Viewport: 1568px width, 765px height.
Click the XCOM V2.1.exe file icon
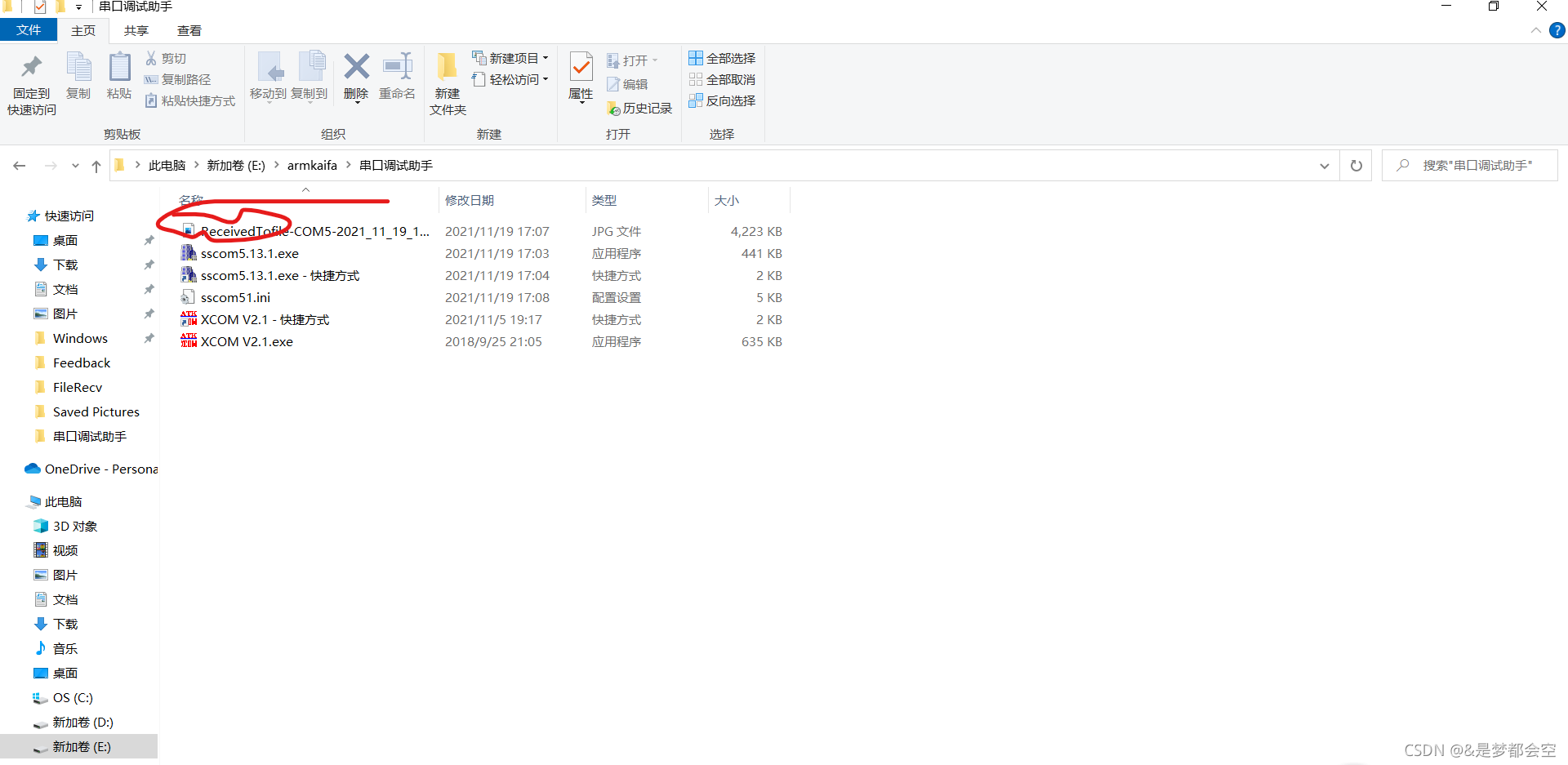189,341
